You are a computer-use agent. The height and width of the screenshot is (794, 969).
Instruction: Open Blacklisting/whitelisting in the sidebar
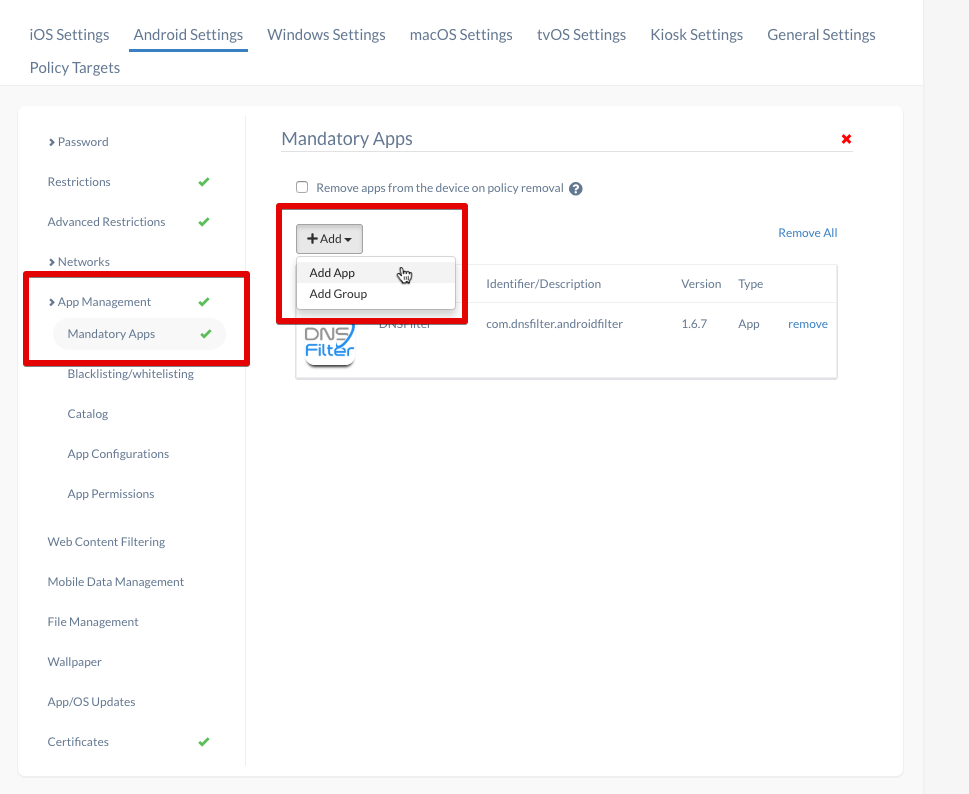click(130, 374)
